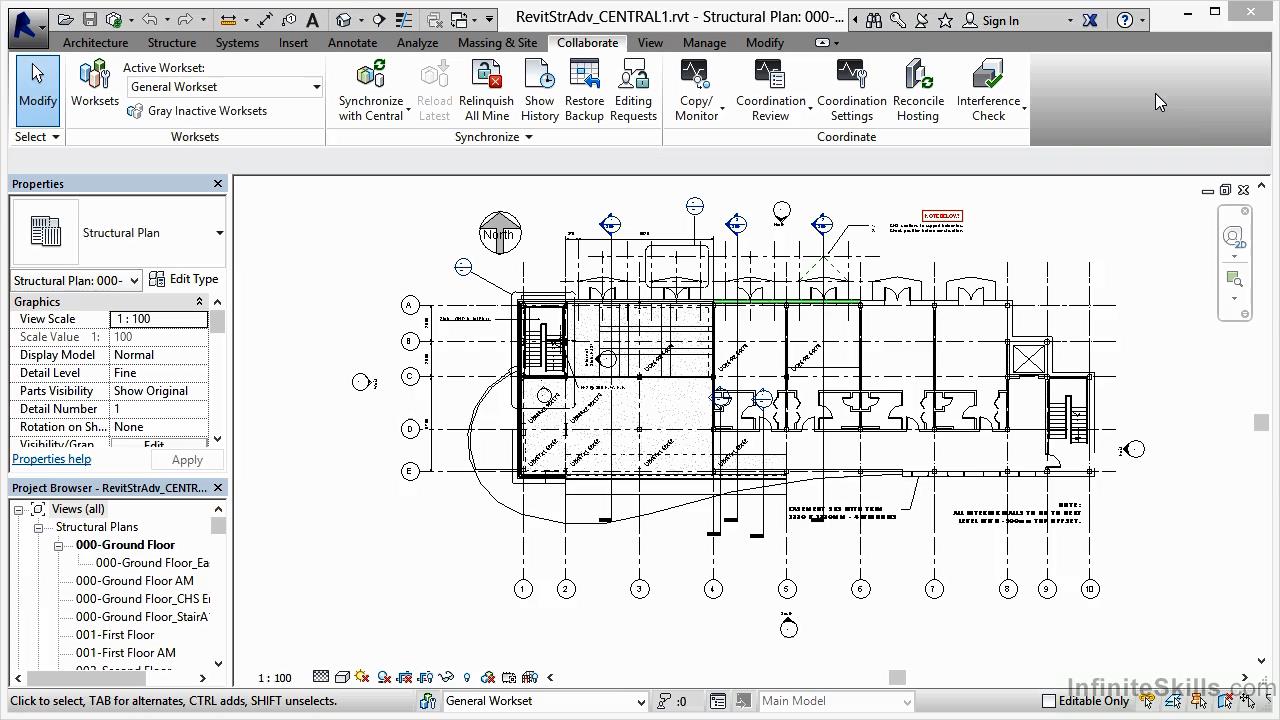
Task: Switch to the Annotate ribbon tab
Action: click(352, 43)
